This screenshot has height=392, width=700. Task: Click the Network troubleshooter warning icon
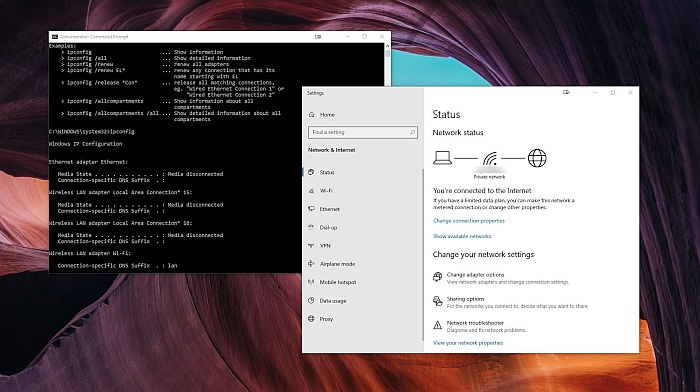[438, 325]
